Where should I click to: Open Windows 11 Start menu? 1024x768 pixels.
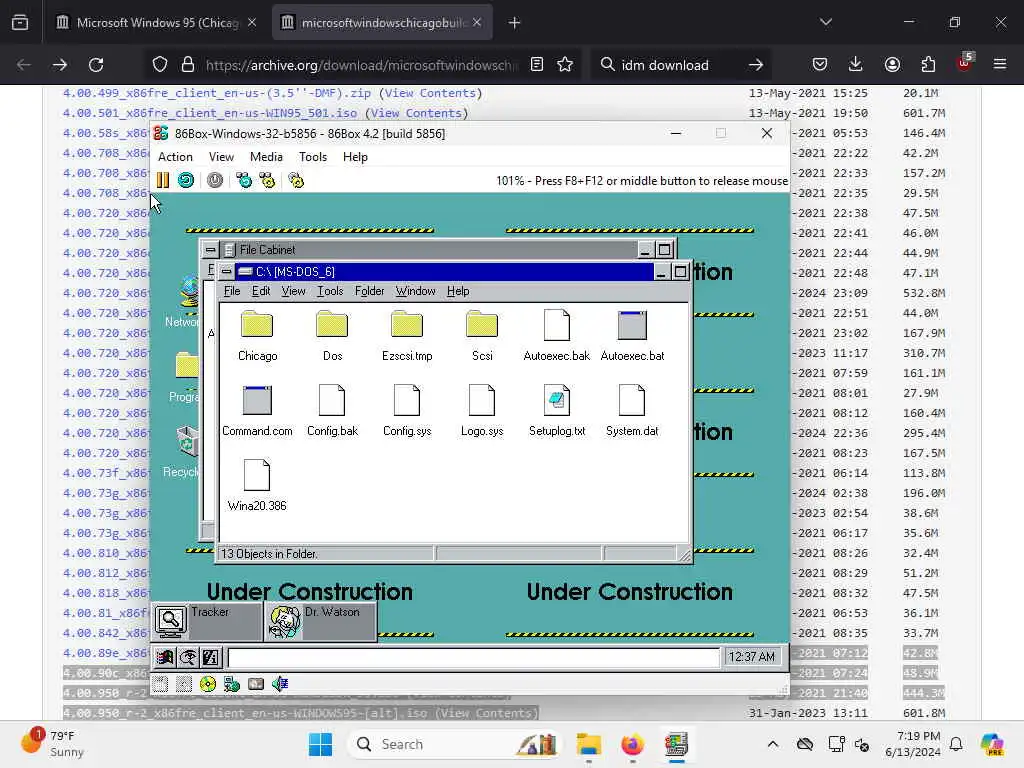point(320,744)
